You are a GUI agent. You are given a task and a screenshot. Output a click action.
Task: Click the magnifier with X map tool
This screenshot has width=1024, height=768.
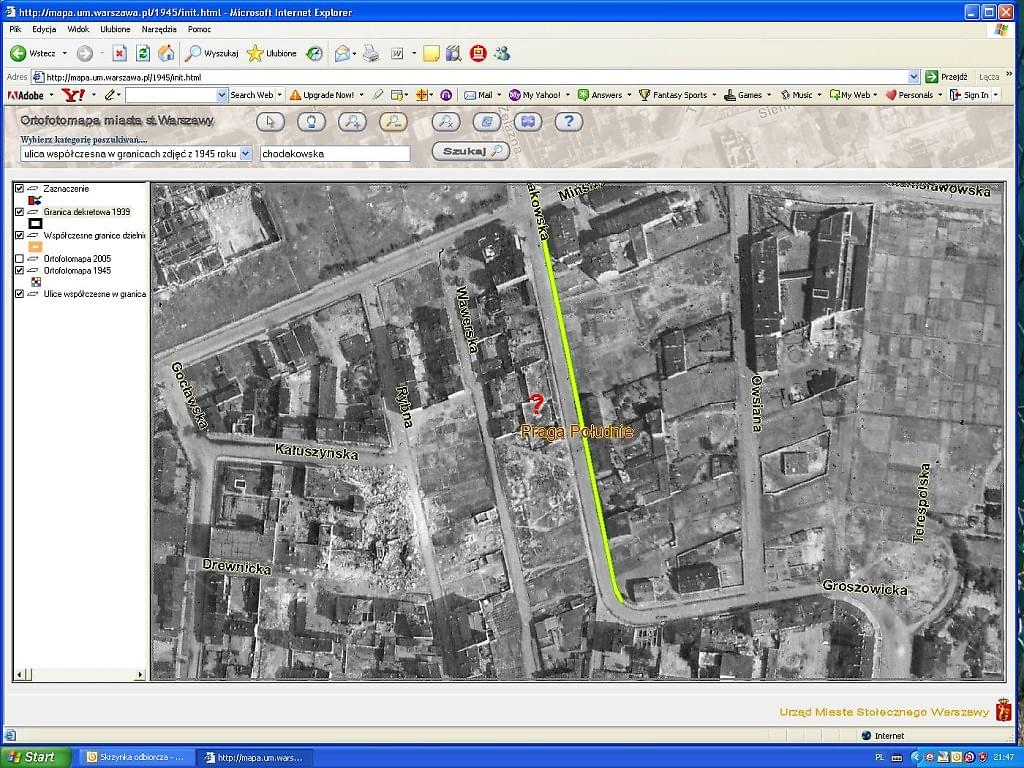click(446, 122)
